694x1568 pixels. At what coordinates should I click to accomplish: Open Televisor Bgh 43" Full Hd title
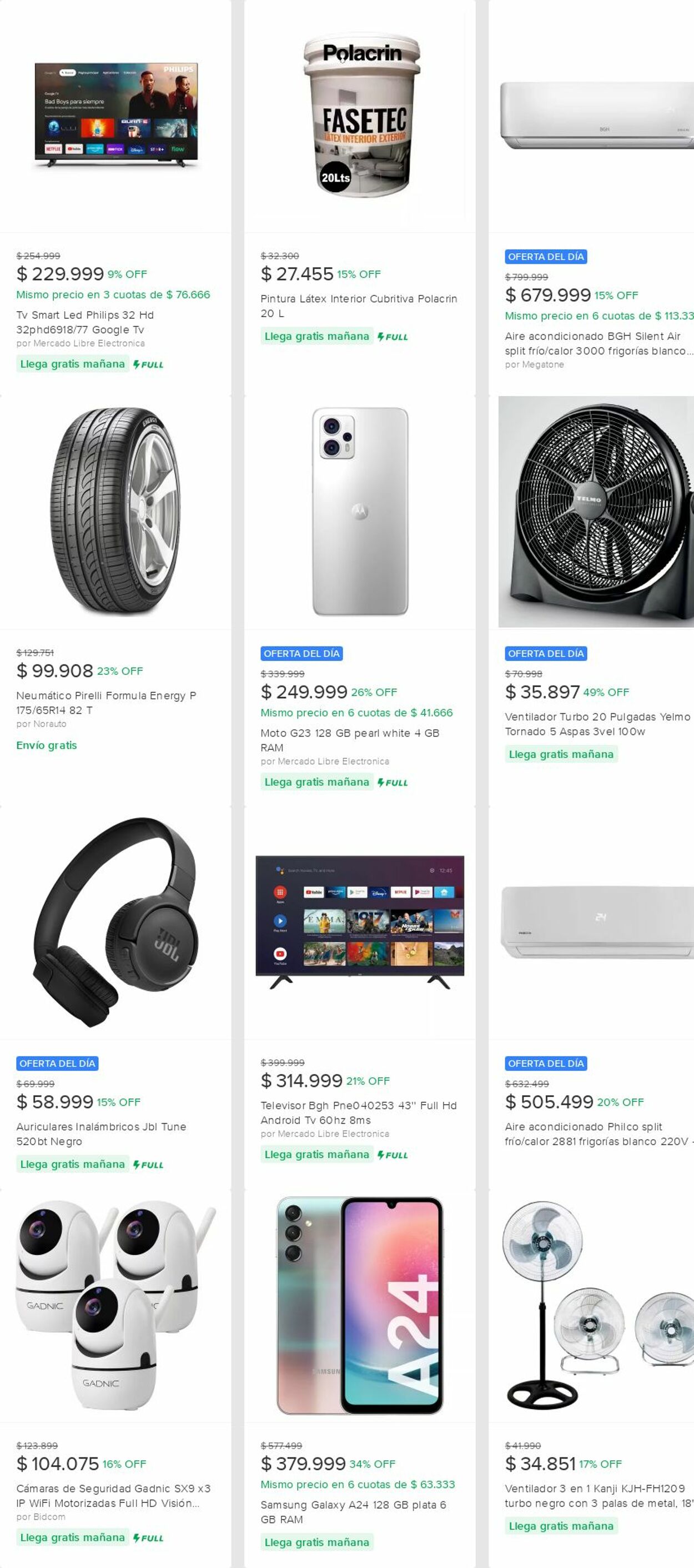[x=358, y=1113]
